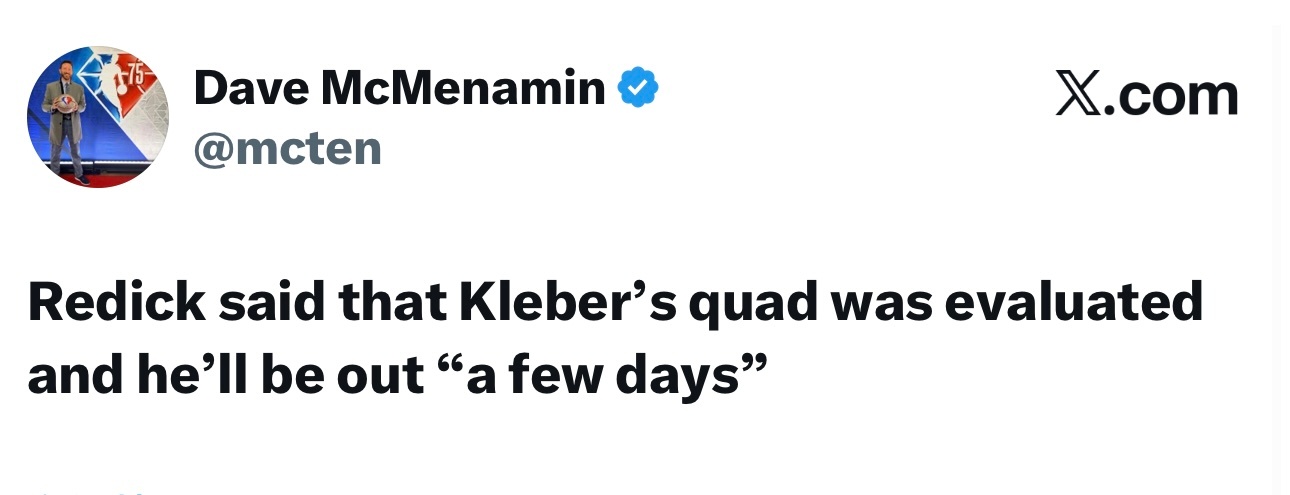Open the @mcten handle link
Image resolution: width=1290 pixels, height=495 pixels.
(x=288, y=148)
